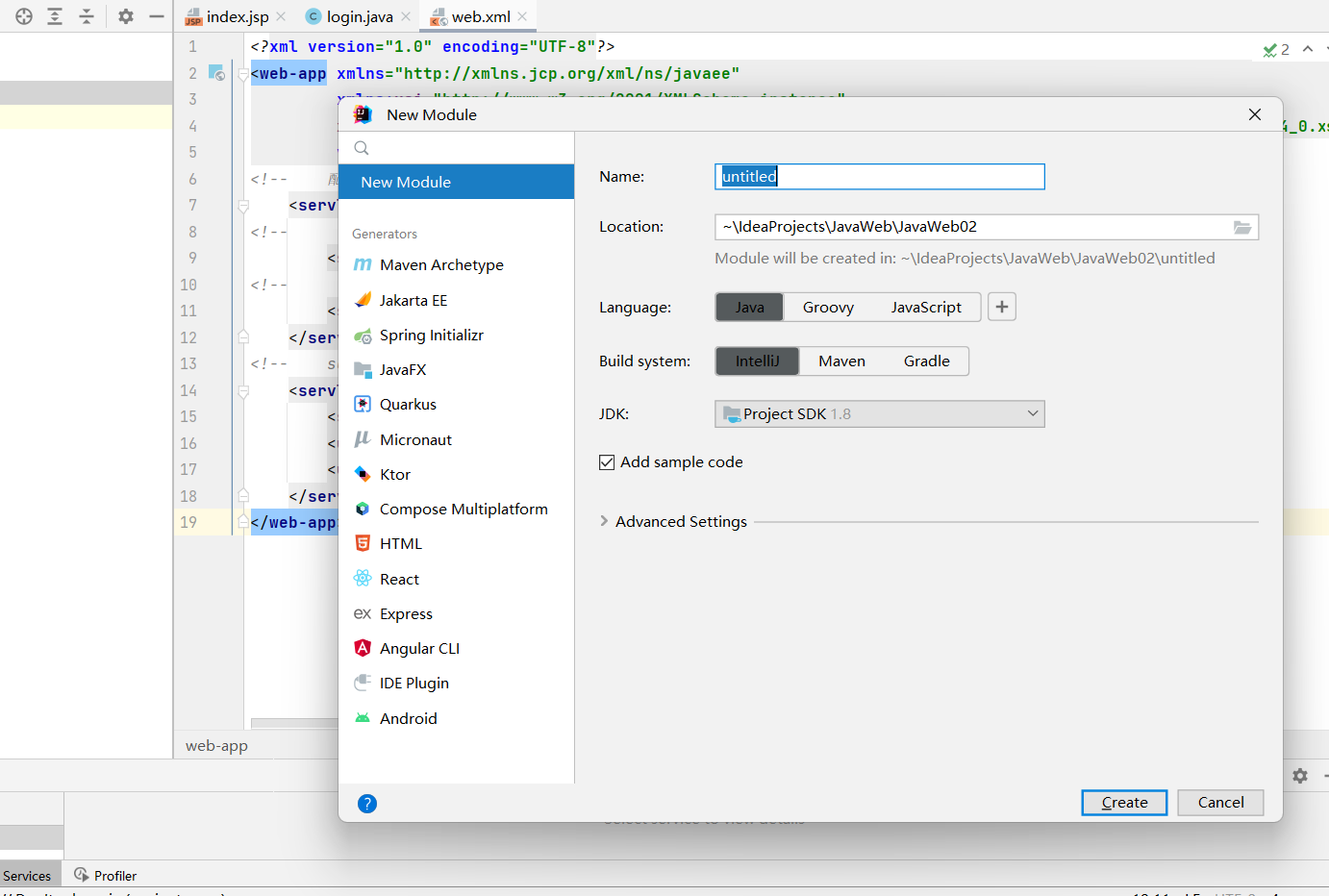Screen dimensions: 1329x896
Task: Set build system to Maven
Action: tap(841, 361)
